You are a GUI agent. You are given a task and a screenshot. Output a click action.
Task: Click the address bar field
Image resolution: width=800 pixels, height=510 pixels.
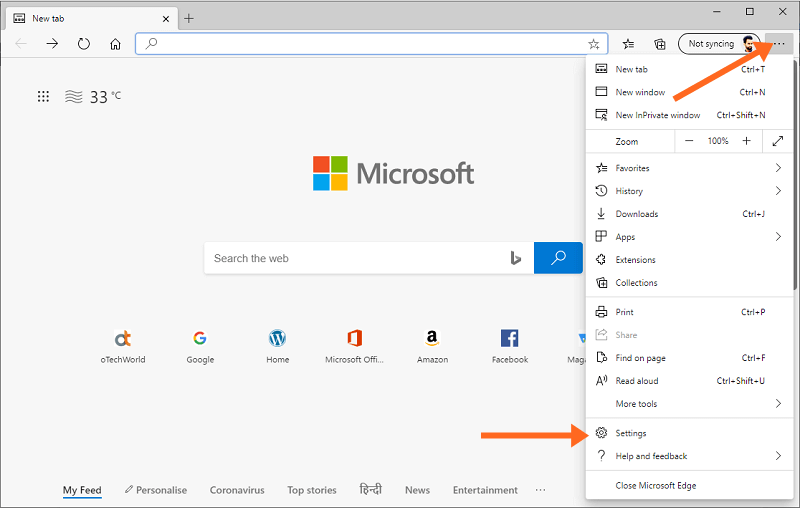[371, 44]
